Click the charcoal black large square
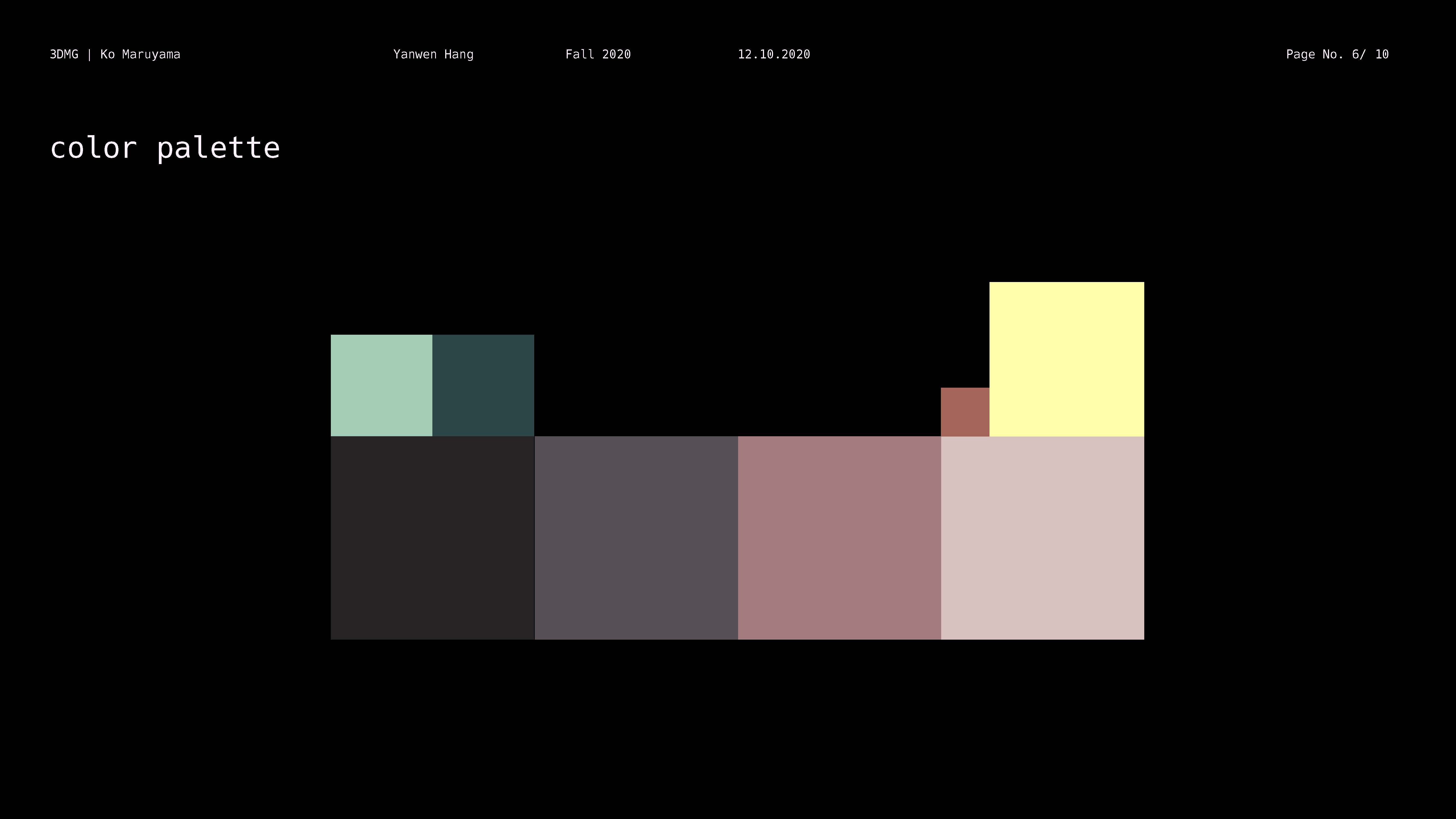 [432, 538]
